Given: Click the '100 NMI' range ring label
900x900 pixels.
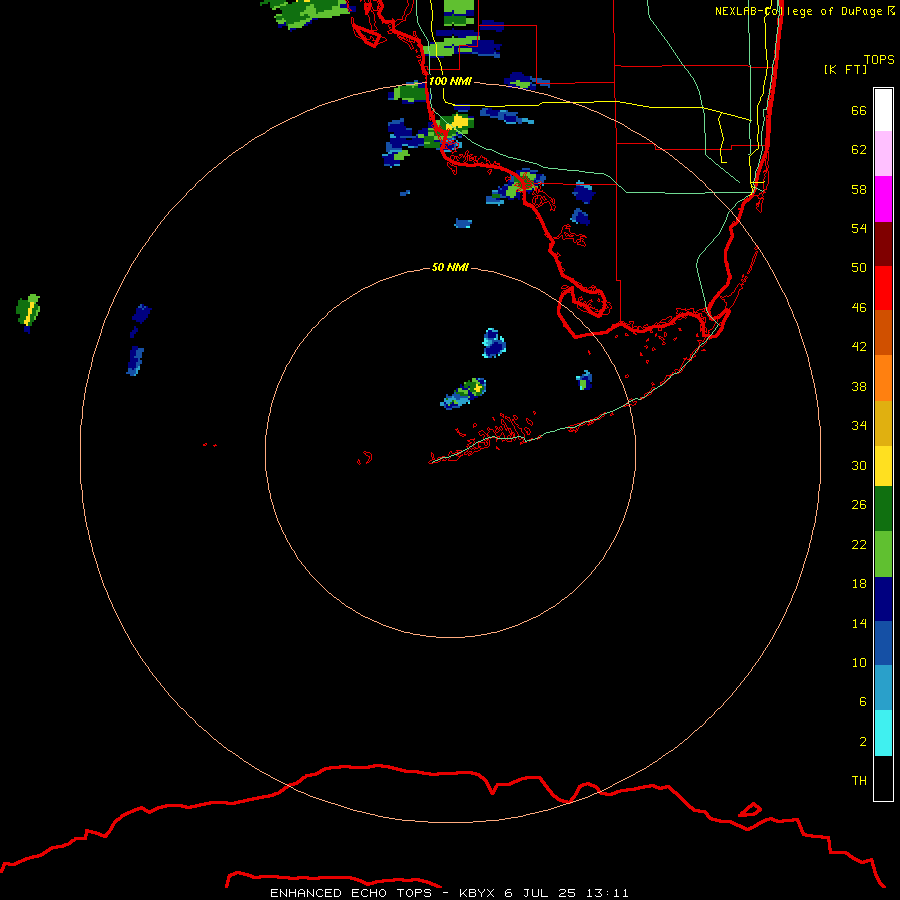Looking at the screenshot, I should (x=449, y=82).
